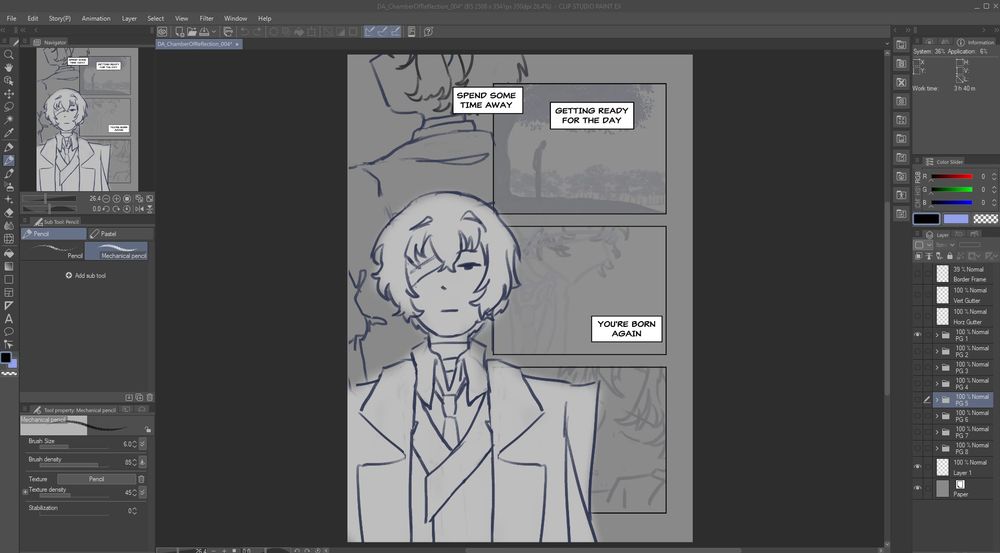Select the Pencil sub tool group
Image resolution: width=1000 pixels, height=553 pixels.
point(54,234)
